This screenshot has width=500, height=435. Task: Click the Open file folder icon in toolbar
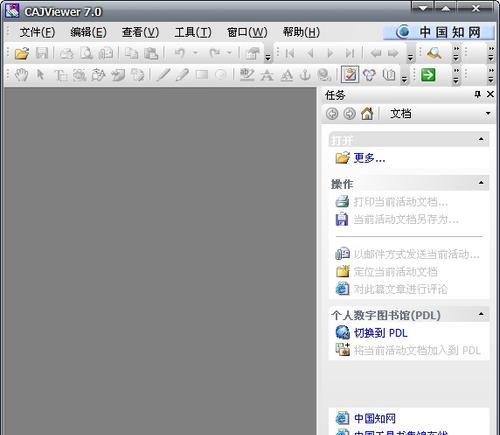click(22, 53)
